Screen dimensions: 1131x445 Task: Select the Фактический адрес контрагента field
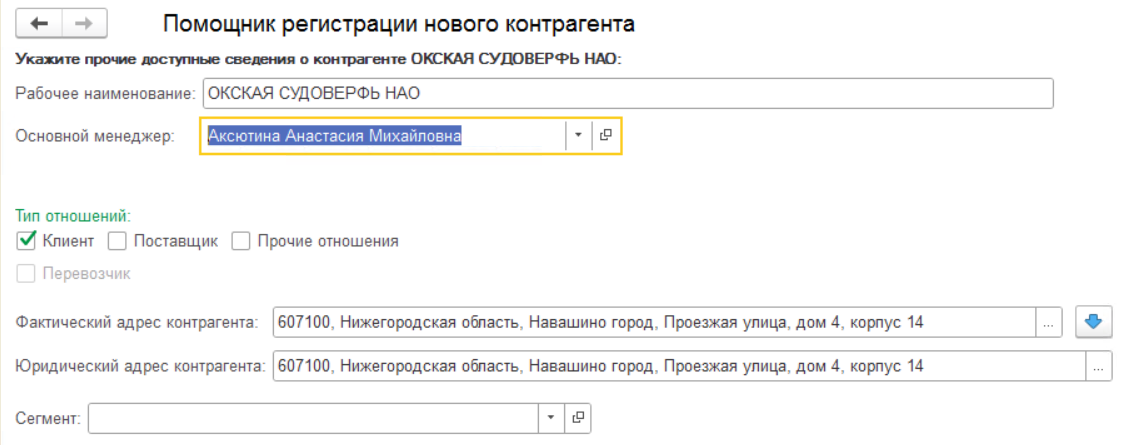tap(655, 323)
